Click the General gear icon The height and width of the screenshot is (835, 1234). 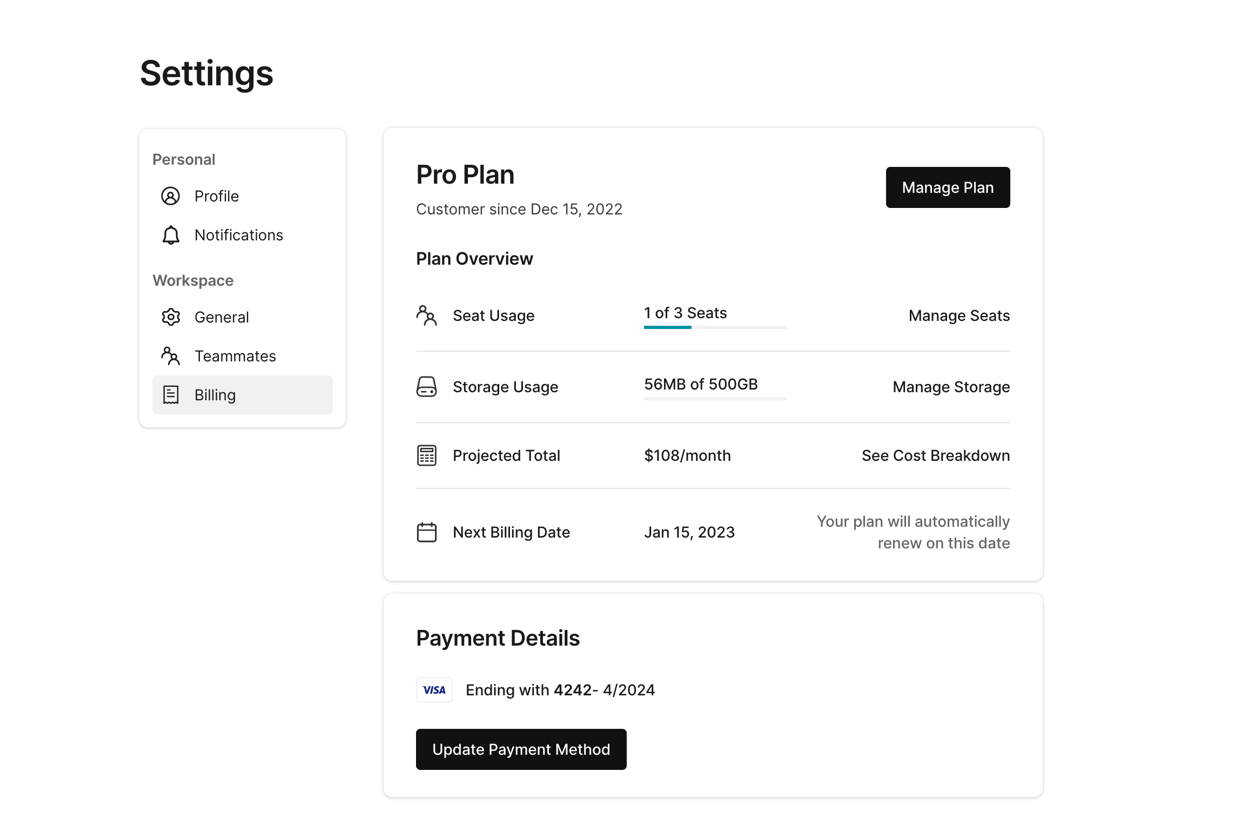(x=171, y=317)
